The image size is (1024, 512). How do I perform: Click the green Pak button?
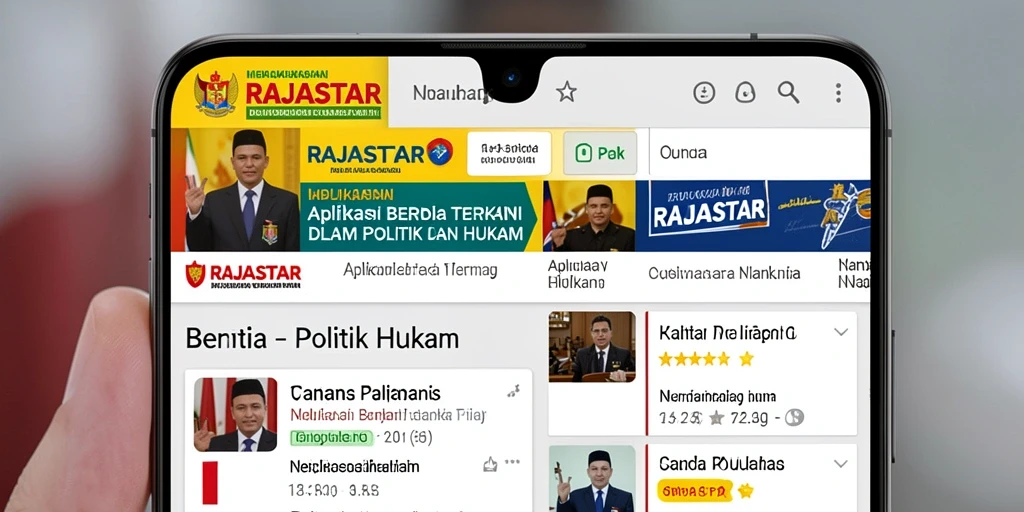pyautogui.click(x=600, y=153)
